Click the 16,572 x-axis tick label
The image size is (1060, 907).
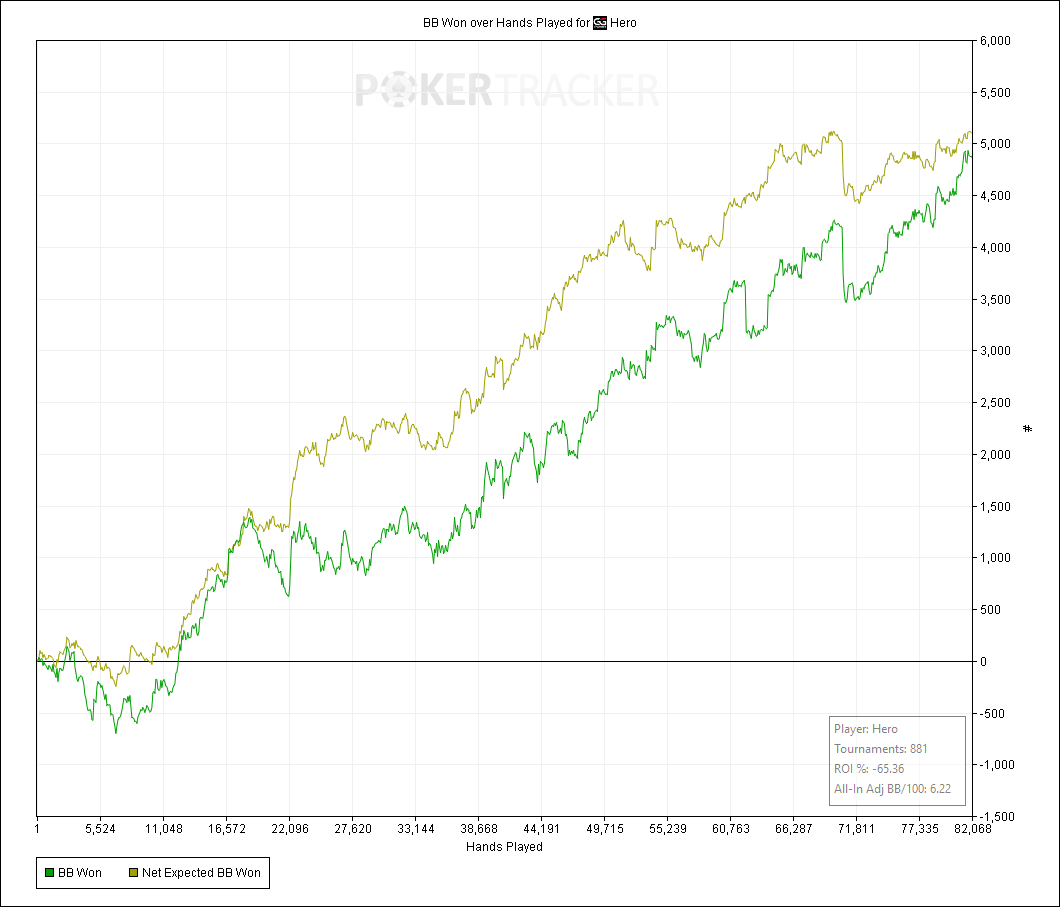(x=226, y=829)
